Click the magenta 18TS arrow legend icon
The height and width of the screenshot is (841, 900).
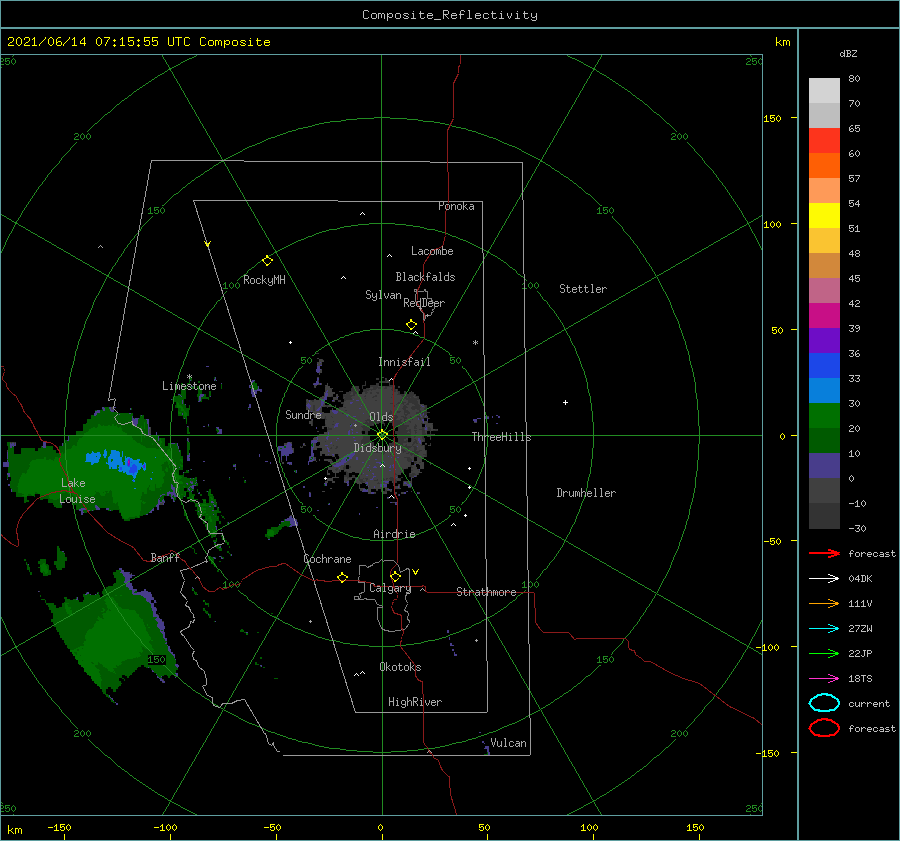coord(824,679)
